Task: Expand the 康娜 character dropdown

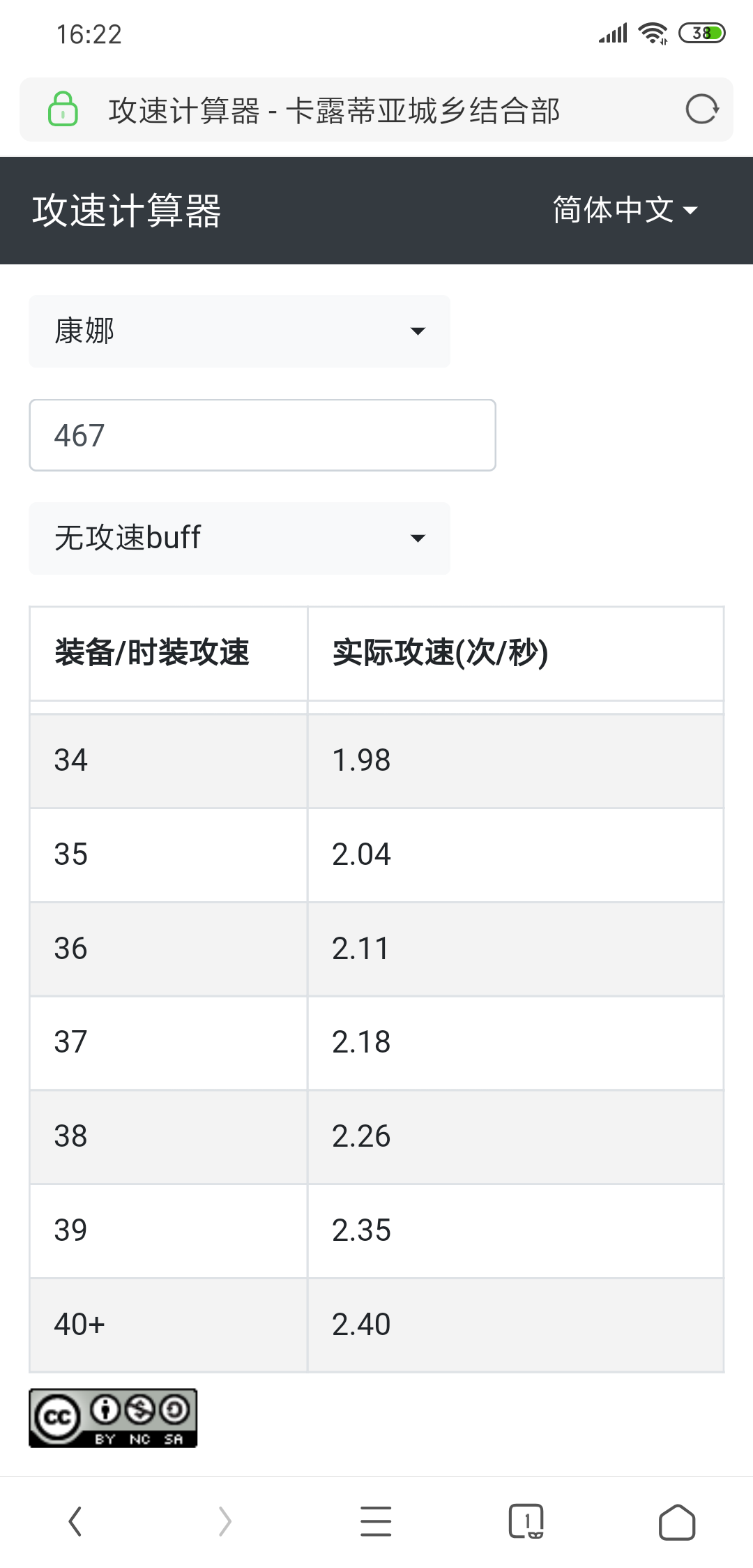Action: 240,331
